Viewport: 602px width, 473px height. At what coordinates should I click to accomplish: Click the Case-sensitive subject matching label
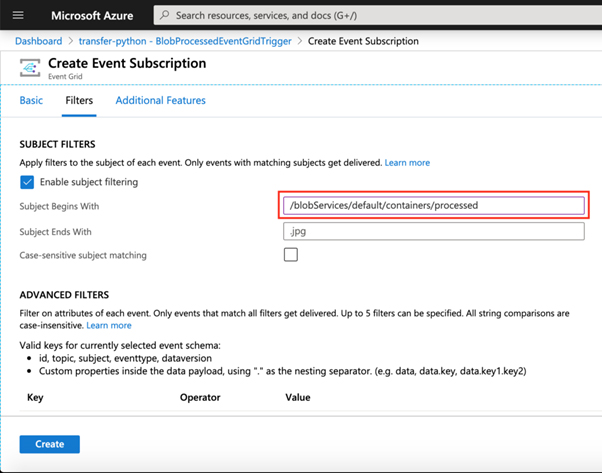click(83, 255)
